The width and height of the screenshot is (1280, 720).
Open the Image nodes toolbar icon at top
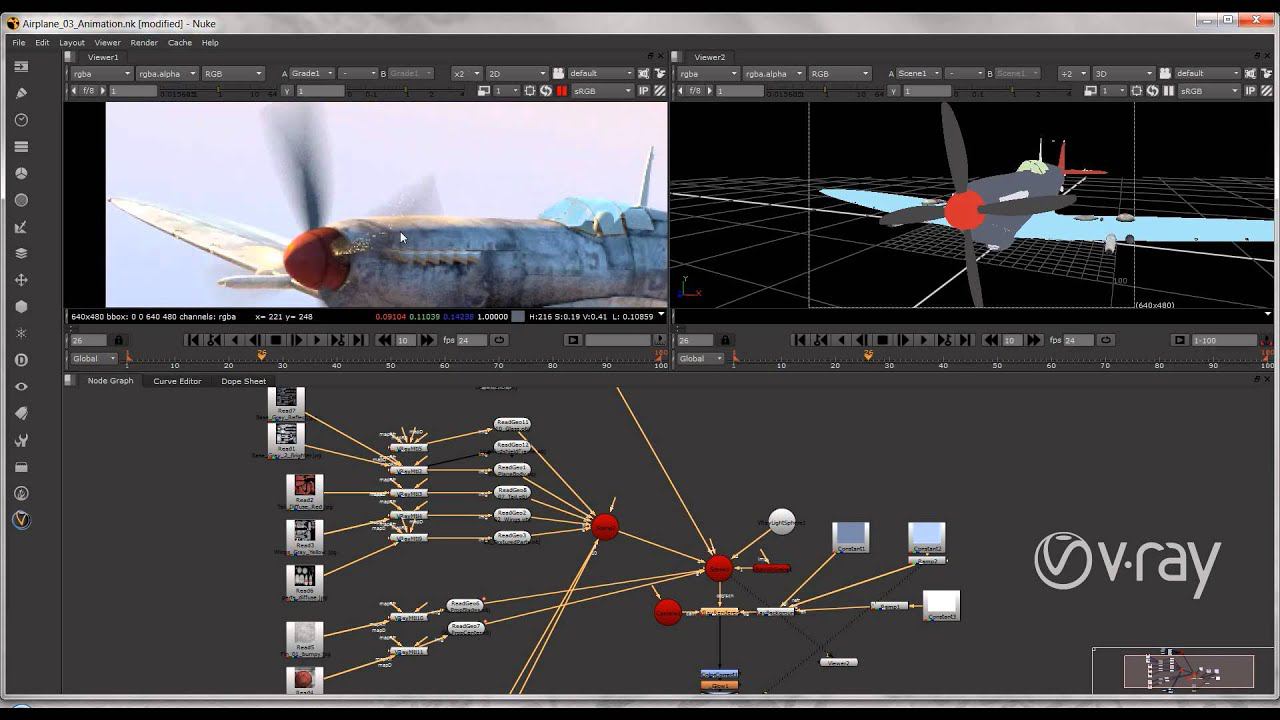[x=21, y=66]
